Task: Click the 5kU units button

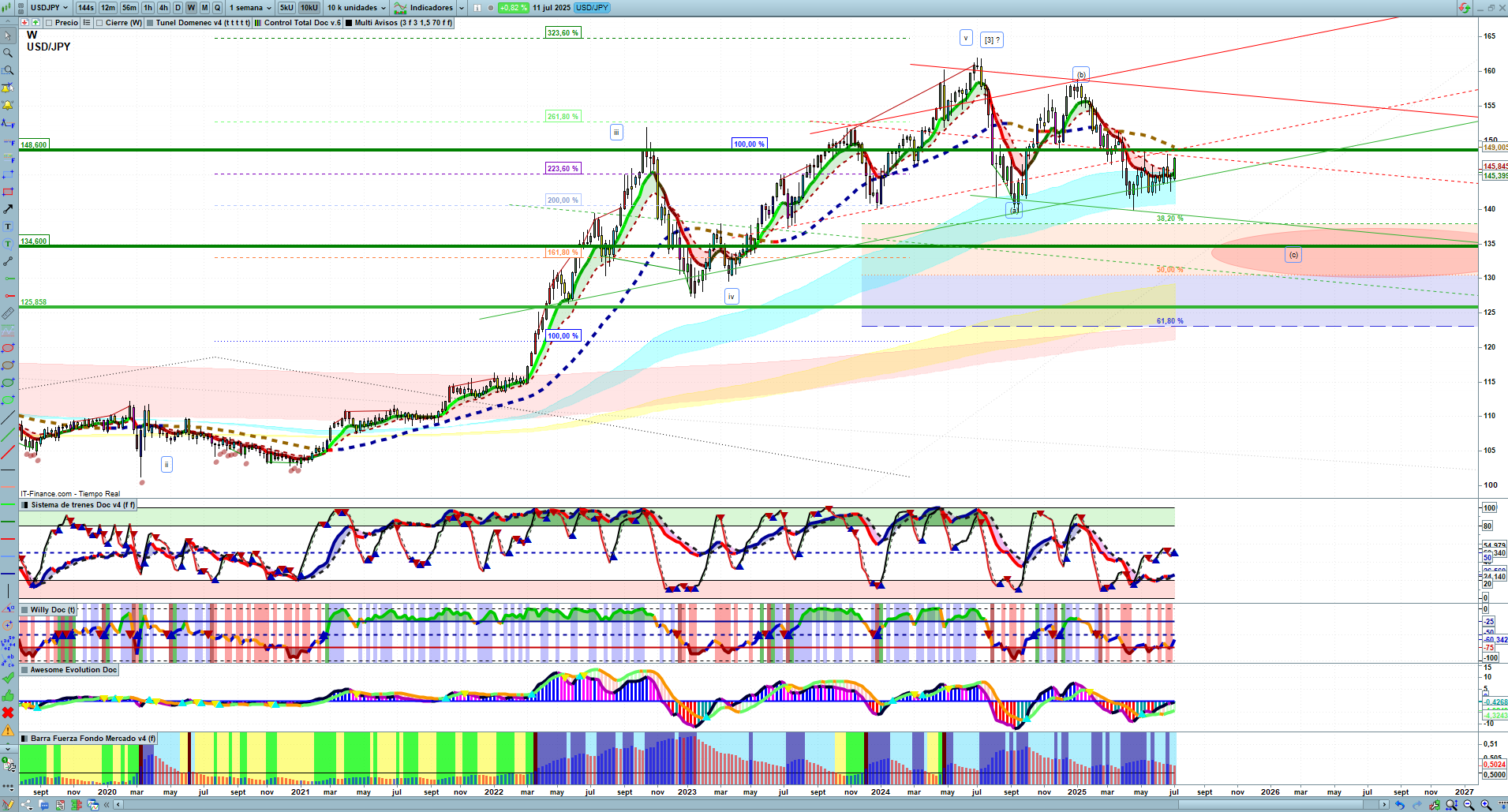Action: point(286,8)
